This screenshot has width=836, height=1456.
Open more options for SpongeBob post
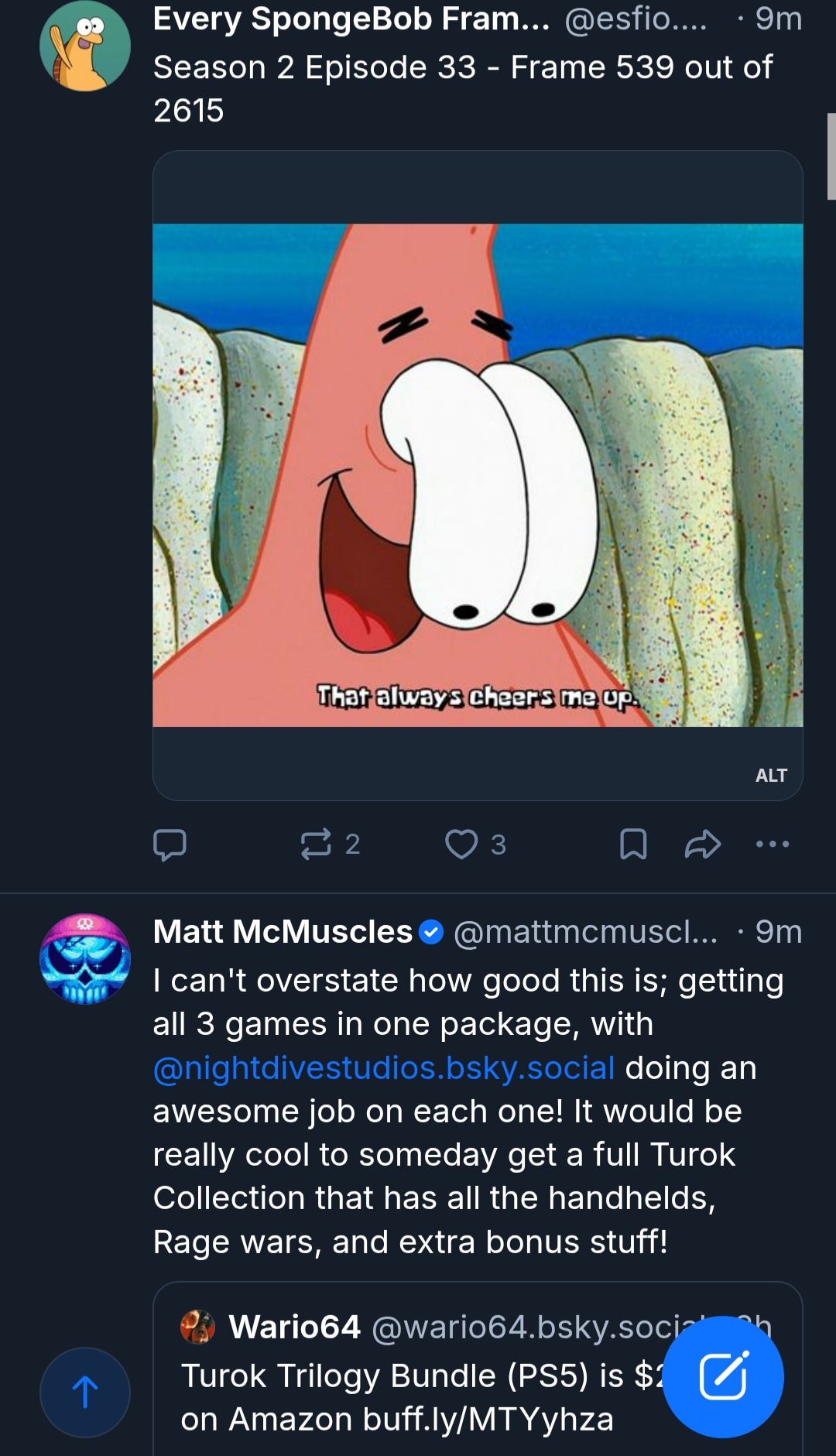pyautogui.click(x=773, y=844)
